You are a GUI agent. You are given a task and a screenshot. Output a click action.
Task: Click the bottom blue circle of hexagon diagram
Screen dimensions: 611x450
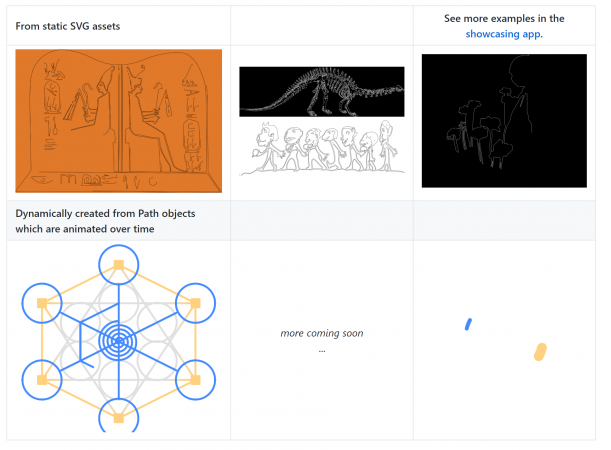[x=119, y=418]
